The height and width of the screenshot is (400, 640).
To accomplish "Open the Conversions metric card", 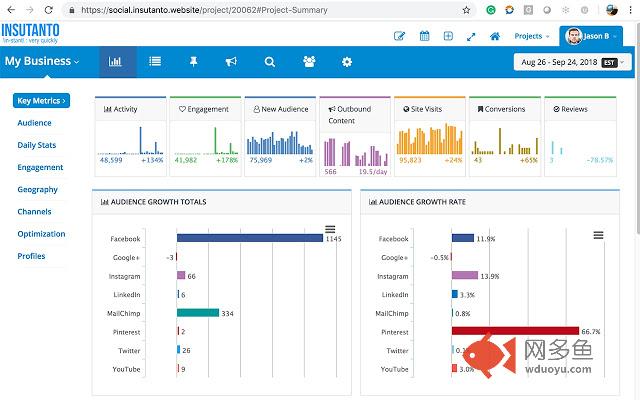I will pos(505,137).
